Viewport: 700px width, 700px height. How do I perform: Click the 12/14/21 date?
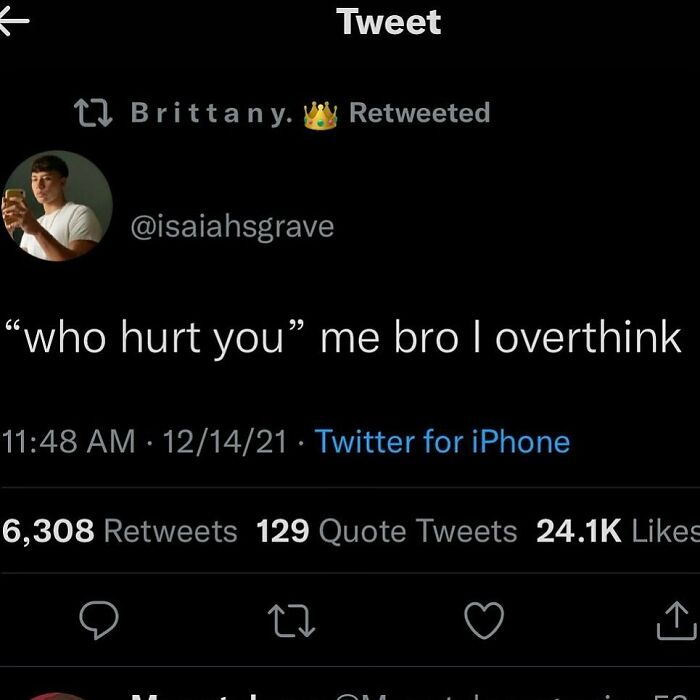[x=225, y=442]
